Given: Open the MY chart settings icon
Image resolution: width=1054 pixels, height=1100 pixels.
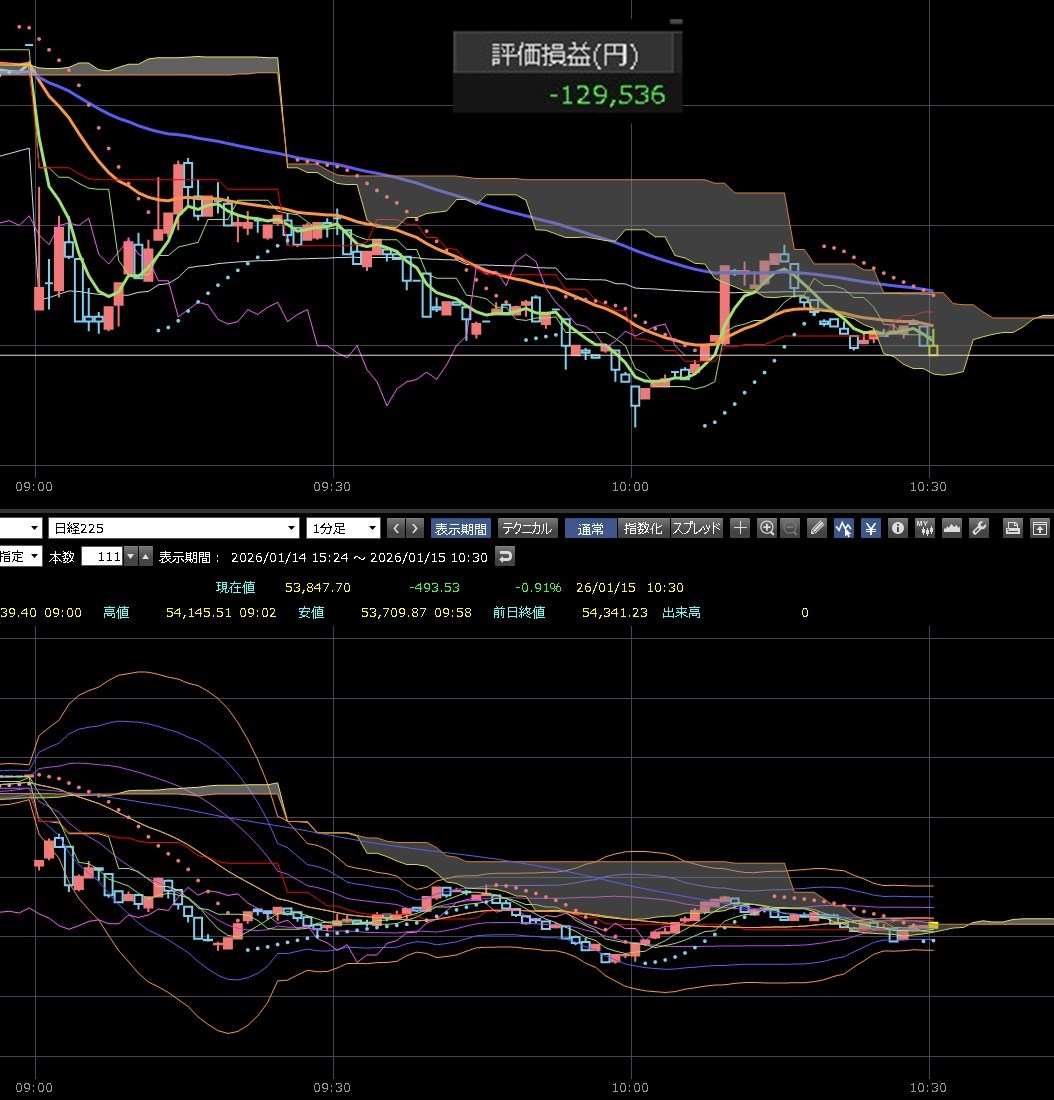Looking at the screenshot, I should tap(924, 528).
